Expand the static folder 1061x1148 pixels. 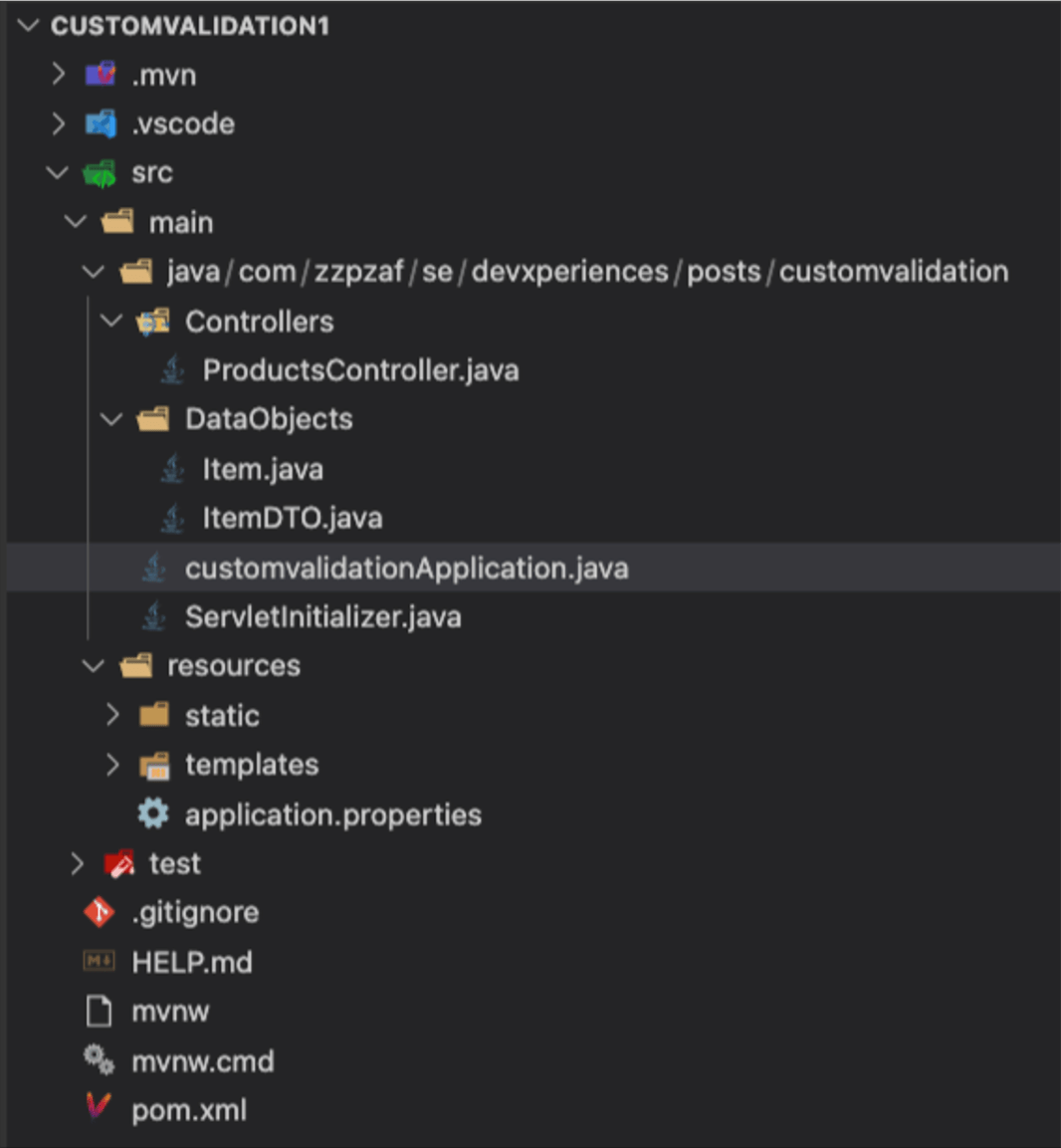[x=112, y=715]
